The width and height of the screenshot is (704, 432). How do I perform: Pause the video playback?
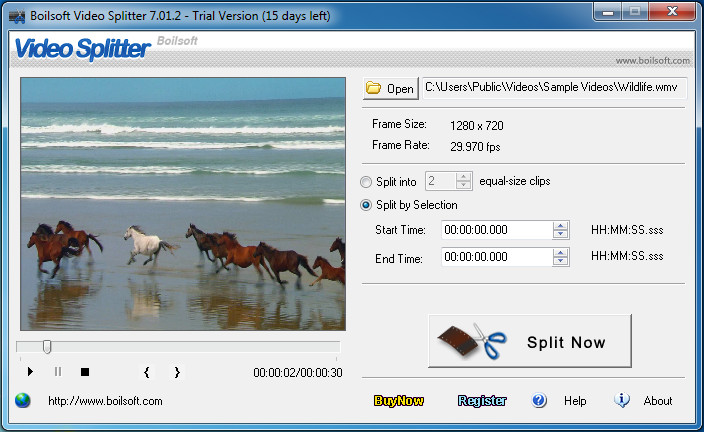[57, 372]
